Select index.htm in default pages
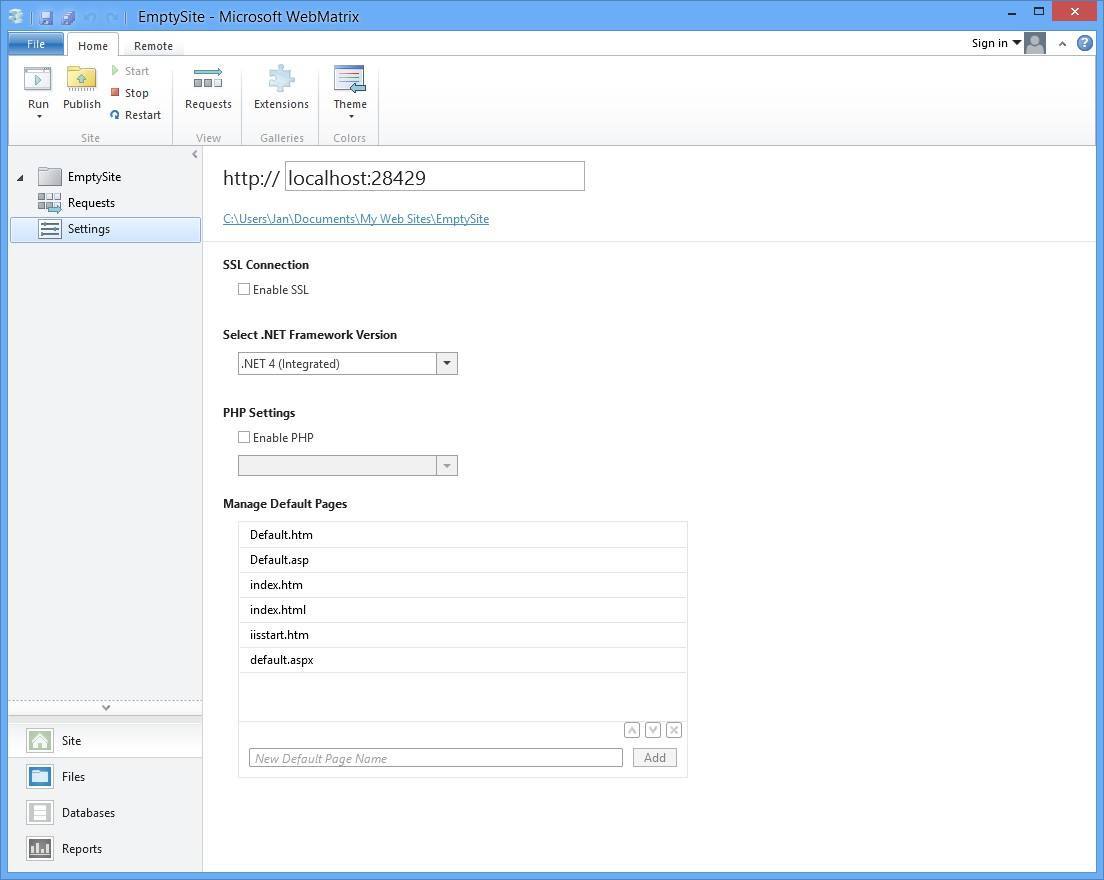The width and height of the screenshot is (1104, 880). pos(463,585)
